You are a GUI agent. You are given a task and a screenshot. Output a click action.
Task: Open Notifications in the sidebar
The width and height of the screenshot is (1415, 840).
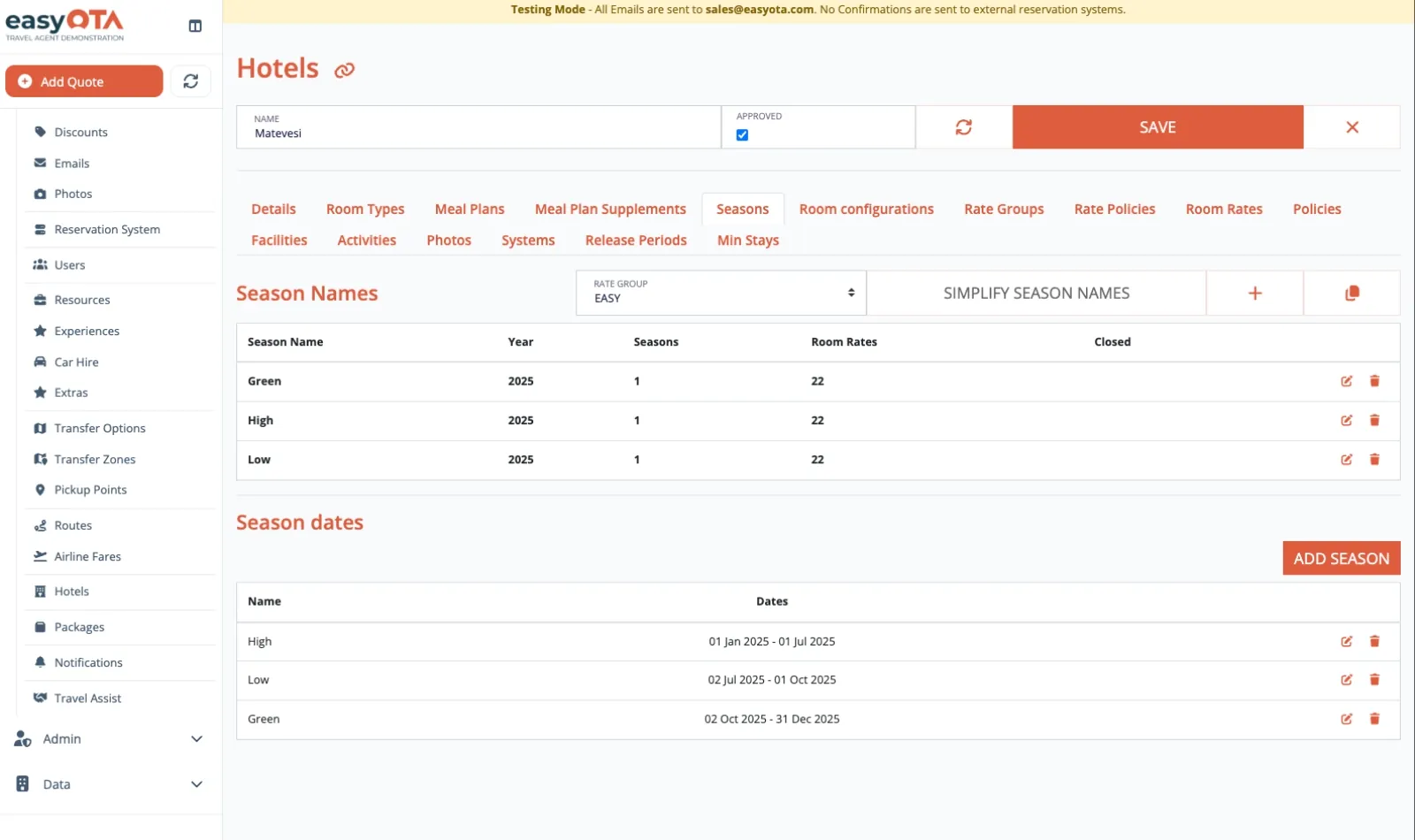pos(88,662)
